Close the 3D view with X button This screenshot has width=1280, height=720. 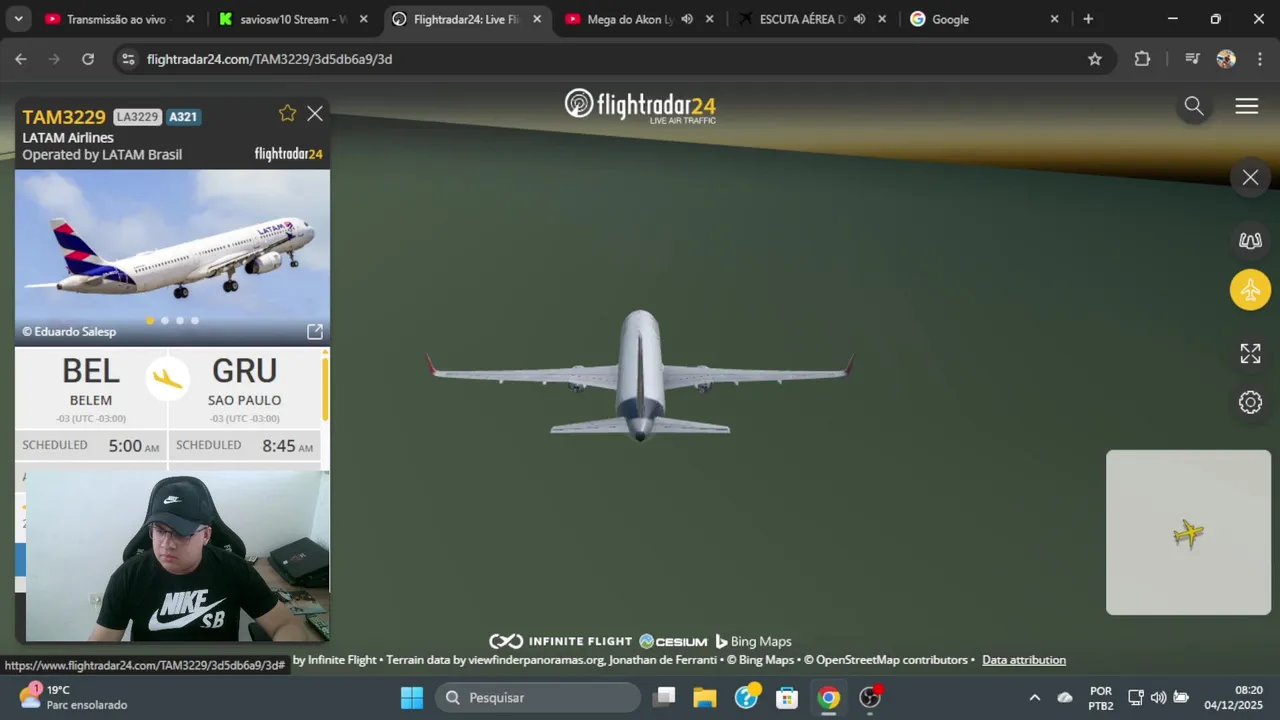pyautogui.click(x=1250, y=177)
